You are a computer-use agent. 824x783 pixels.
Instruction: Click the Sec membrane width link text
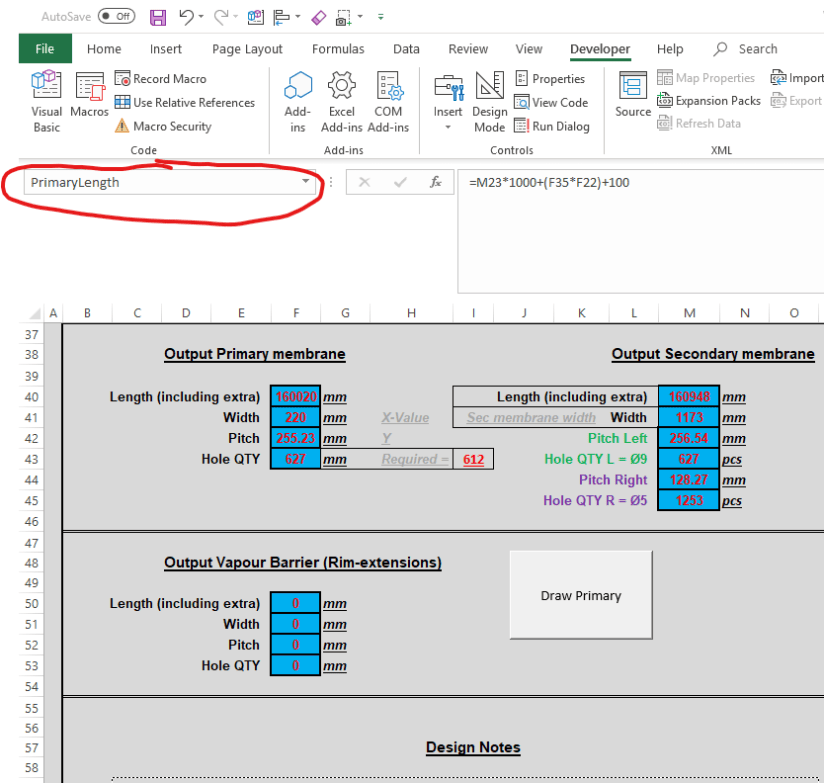click(x=531, y=418)
